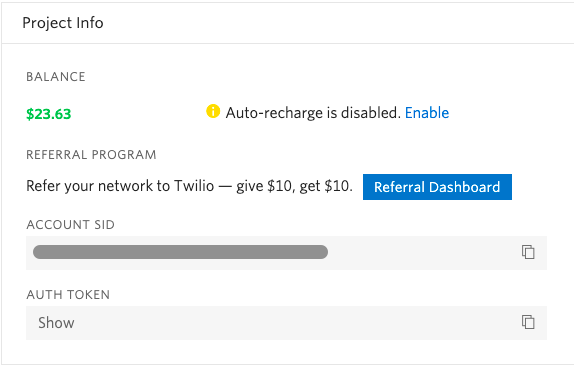Open the Referral Dashboard
Screen dimensions: 574x367
437,187
